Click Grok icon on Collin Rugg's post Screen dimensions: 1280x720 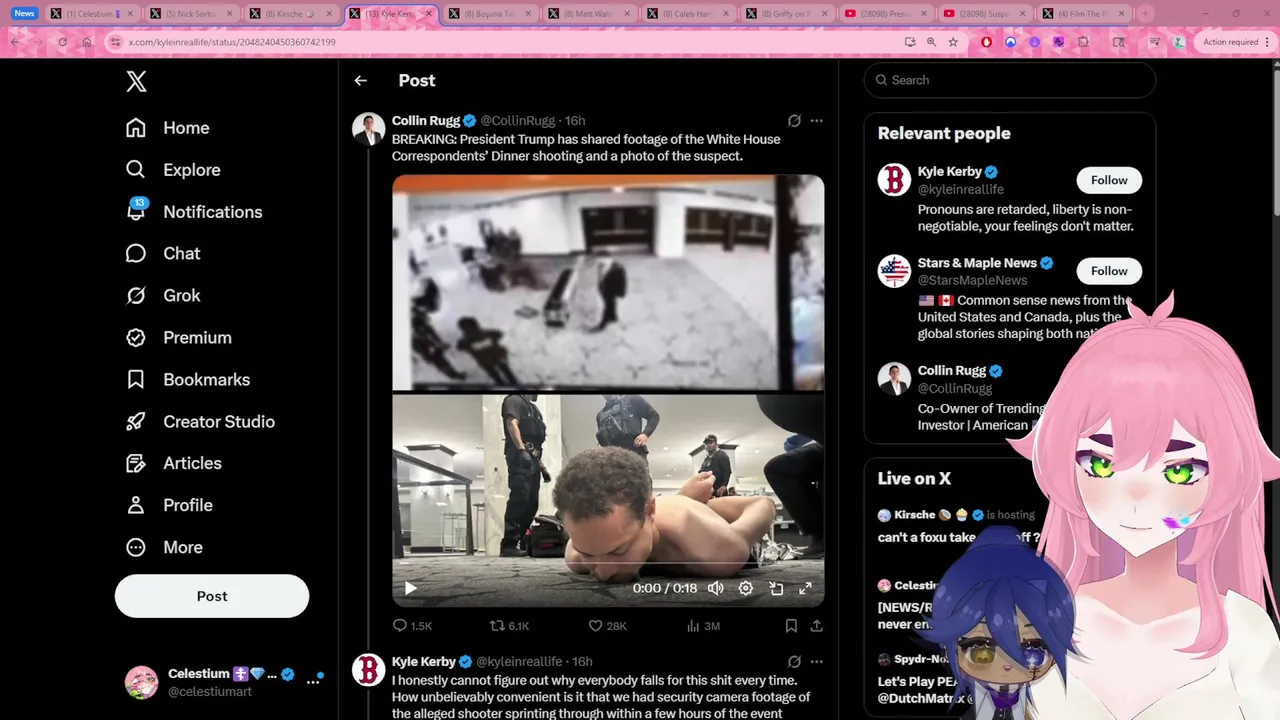click(x=794, y=121)
